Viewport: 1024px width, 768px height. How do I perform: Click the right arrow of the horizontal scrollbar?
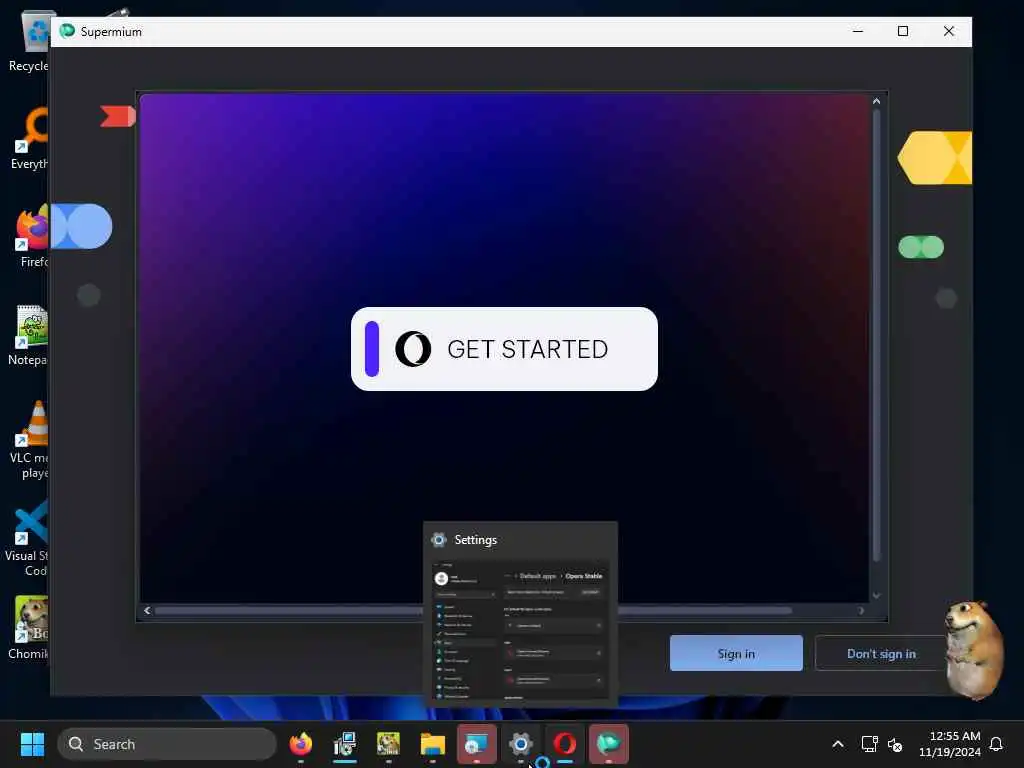861,611
